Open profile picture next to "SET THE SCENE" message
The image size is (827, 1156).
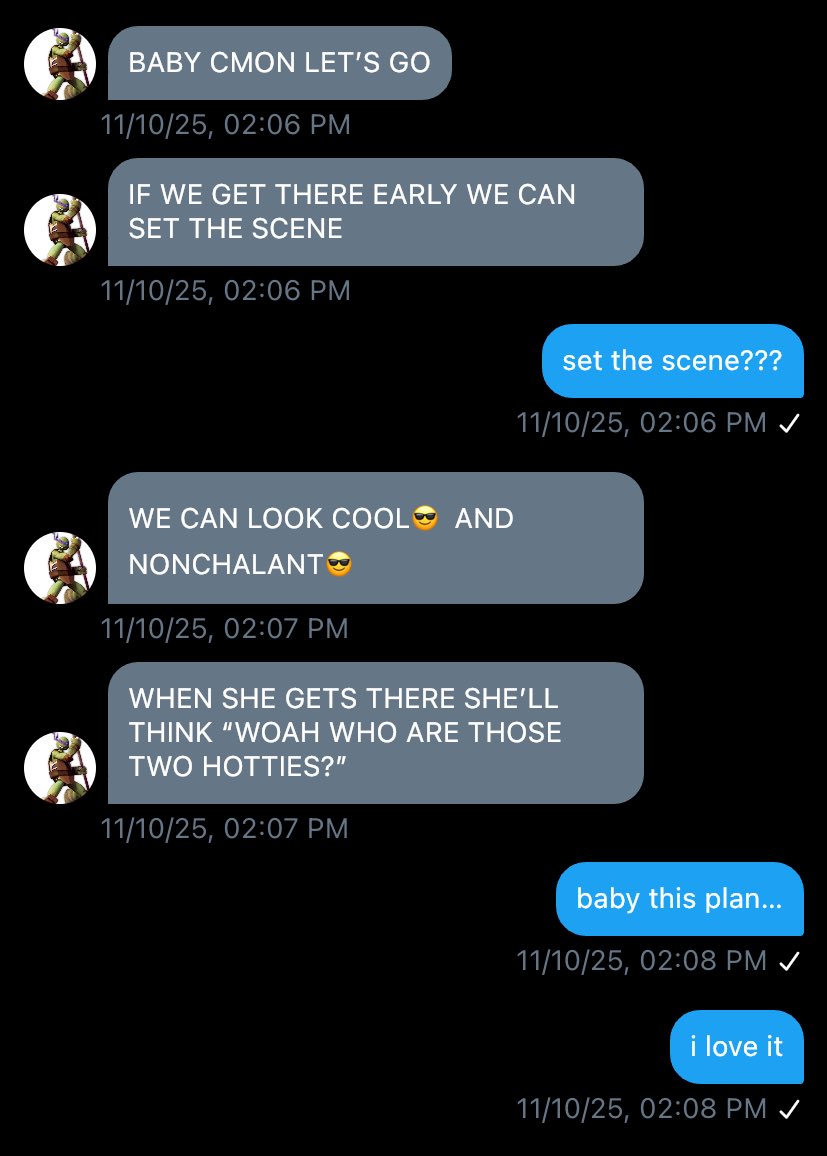pyautogui.click(x=60, y=229)
